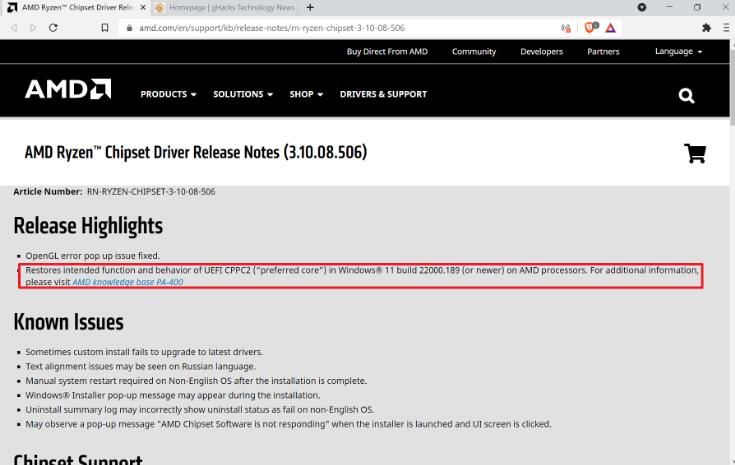Open the Partners link

click(x=603, y=52)
